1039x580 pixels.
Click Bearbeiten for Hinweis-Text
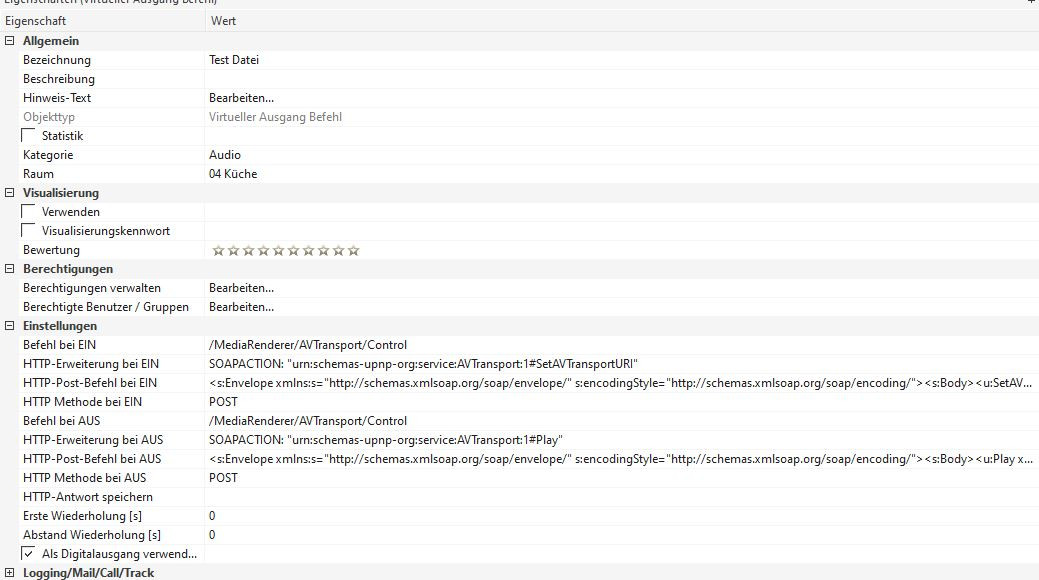point(241,98)
